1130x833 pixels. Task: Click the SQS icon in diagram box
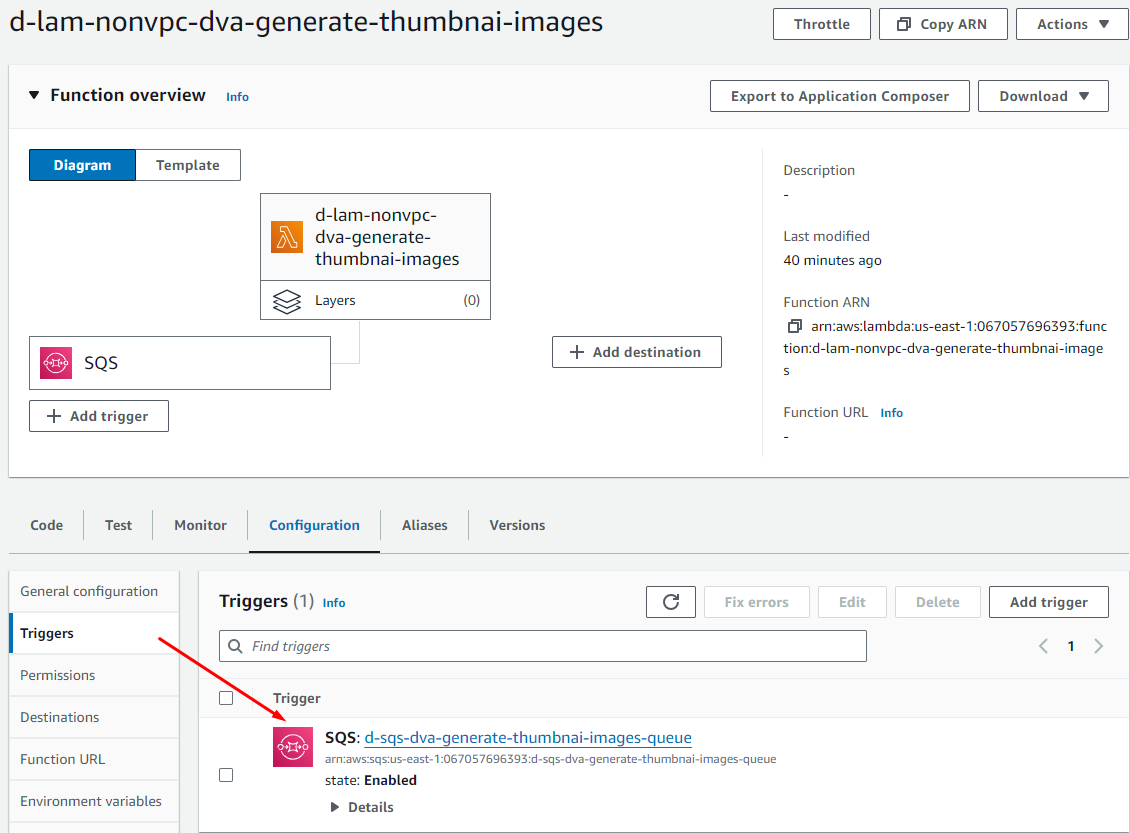pos(56,363)
